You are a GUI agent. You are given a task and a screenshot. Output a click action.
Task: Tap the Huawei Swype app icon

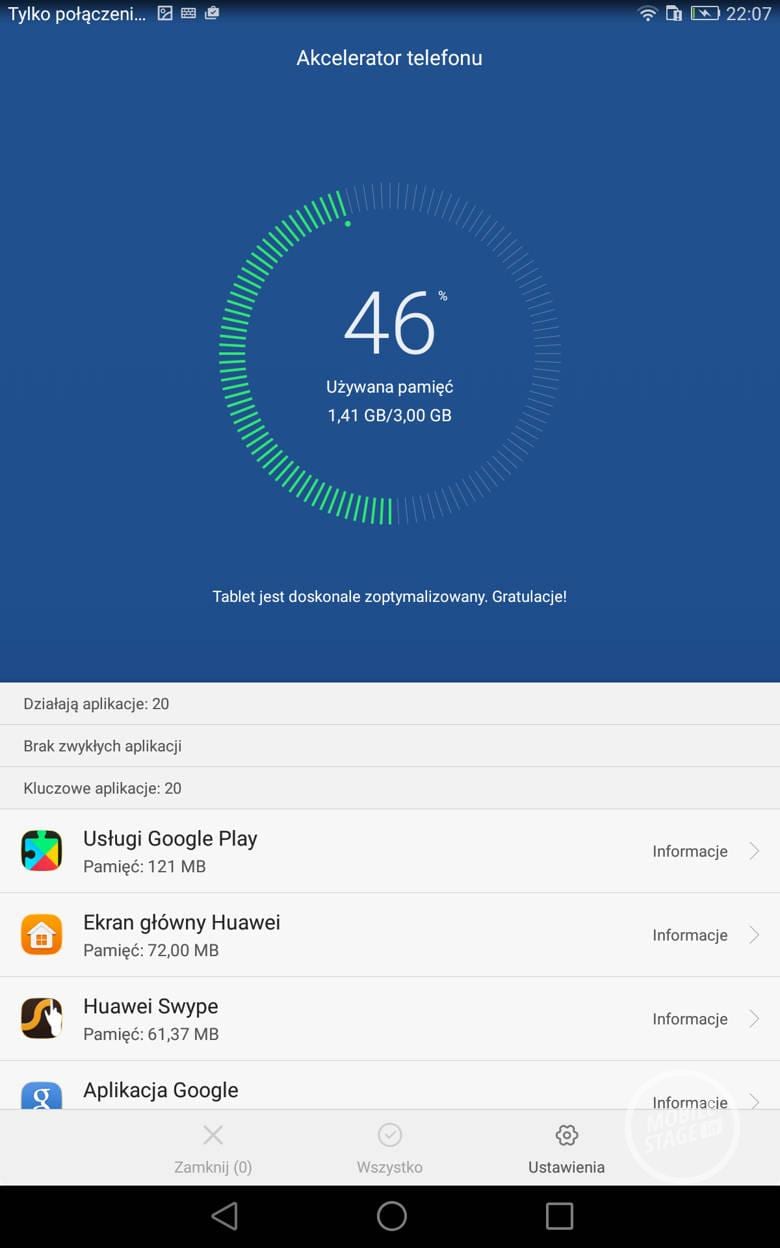point(41,1019)
